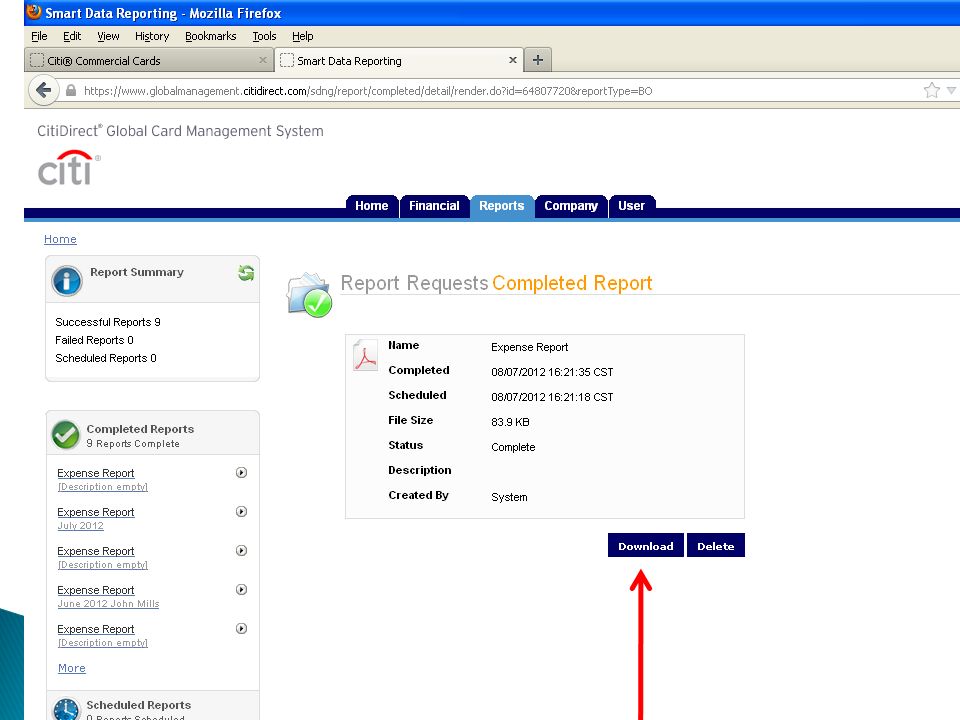Open the Company navigation tab
This screenshot has width=960, height=720.
(571, 206)
